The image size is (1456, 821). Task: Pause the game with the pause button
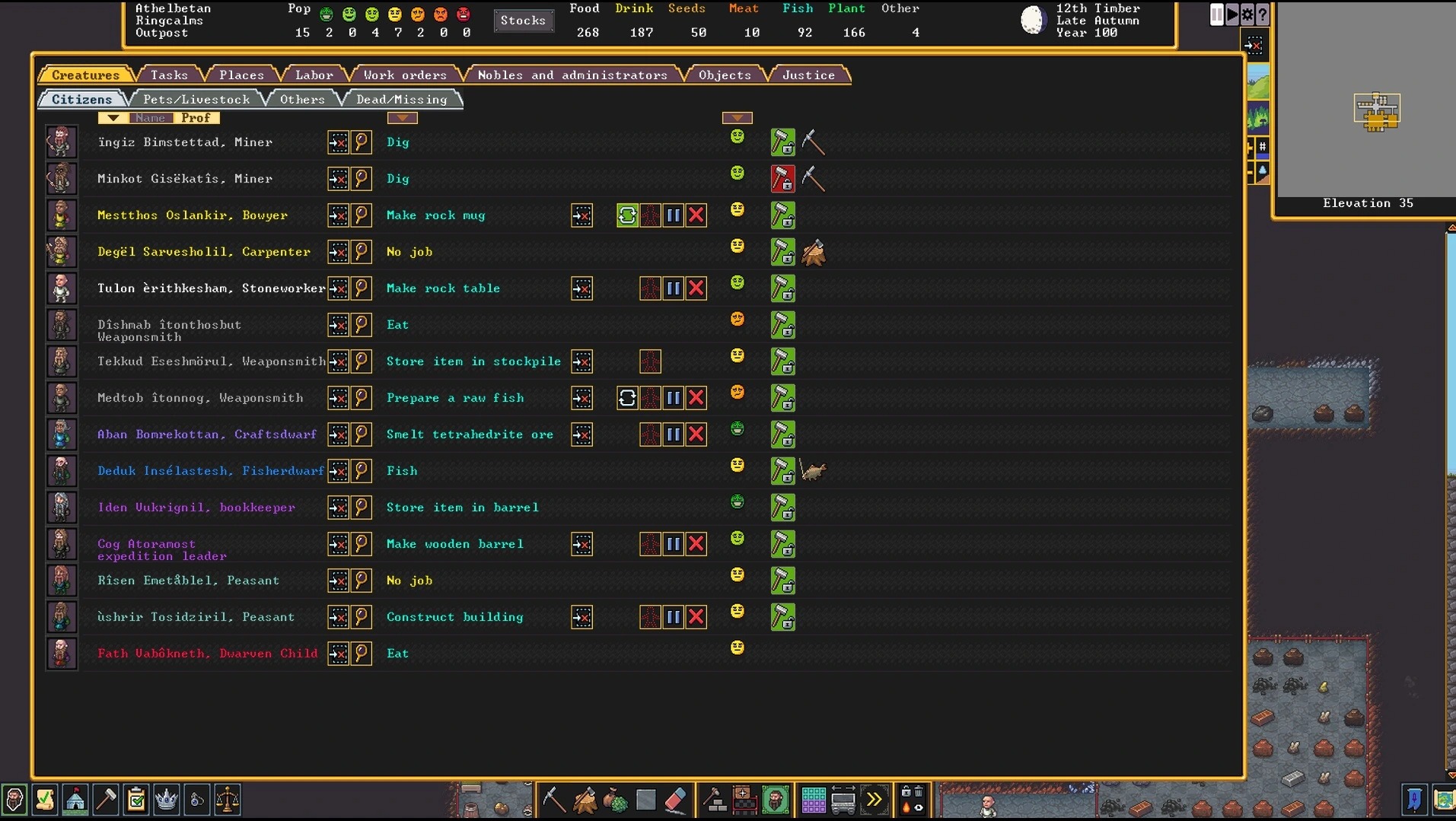point(1216,14)
